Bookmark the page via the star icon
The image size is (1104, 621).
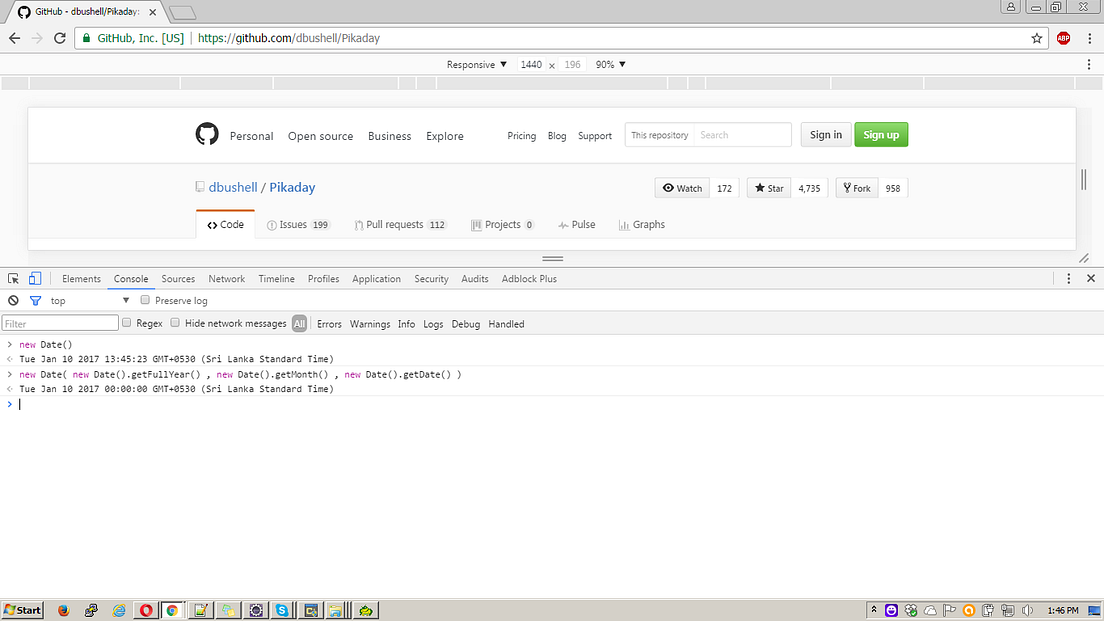point(1038,38)
